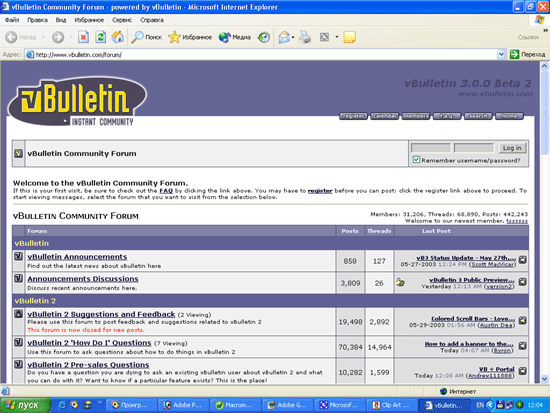Open the History clock icon
This screenshot has width=550, height=413.
pos(263,37)
